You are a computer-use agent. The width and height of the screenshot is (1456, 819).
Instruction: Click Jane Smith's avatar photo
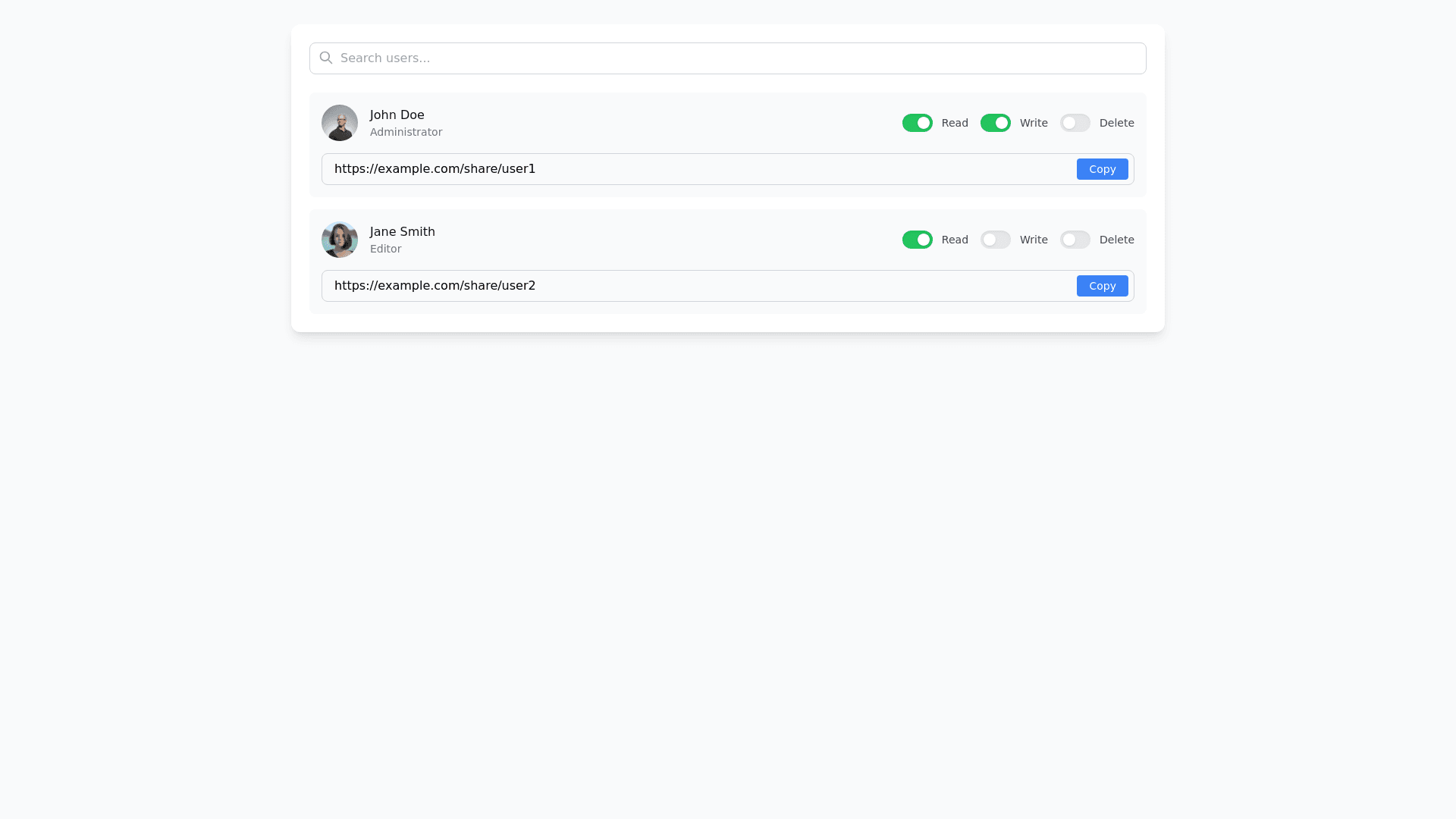point(340,240)
